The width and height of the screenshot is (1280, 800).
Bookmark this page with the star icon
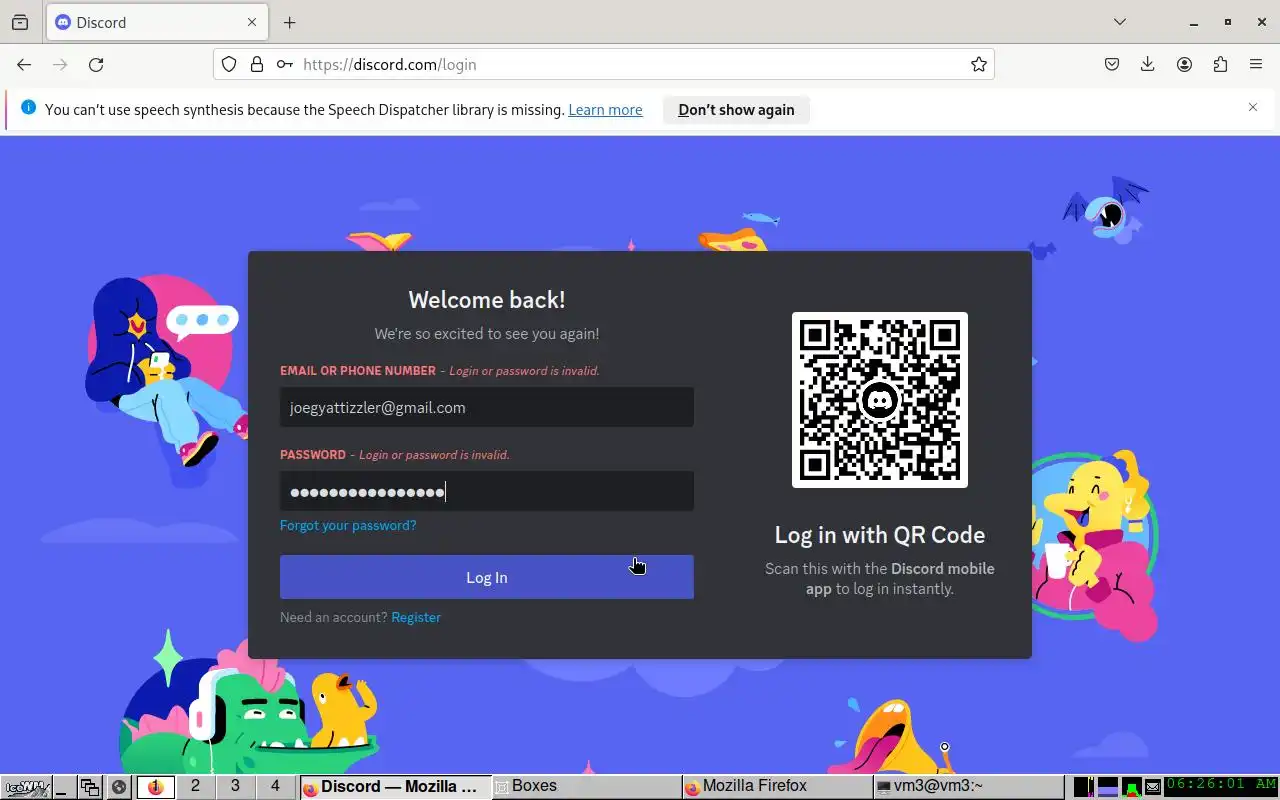pos(979,64)
